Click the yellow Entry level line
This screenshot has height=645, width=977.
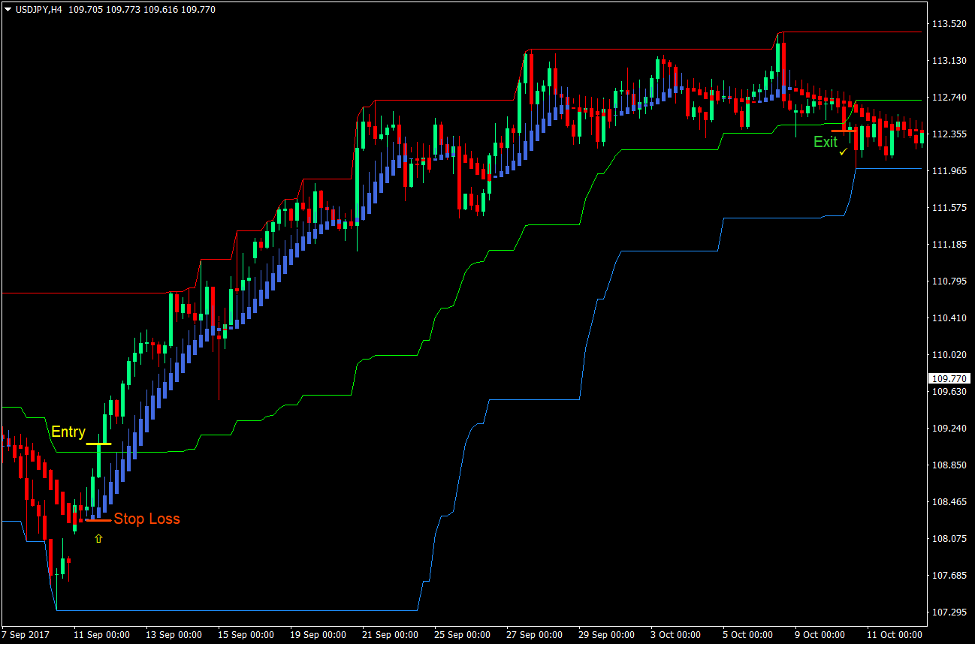[x=98, y=444]
